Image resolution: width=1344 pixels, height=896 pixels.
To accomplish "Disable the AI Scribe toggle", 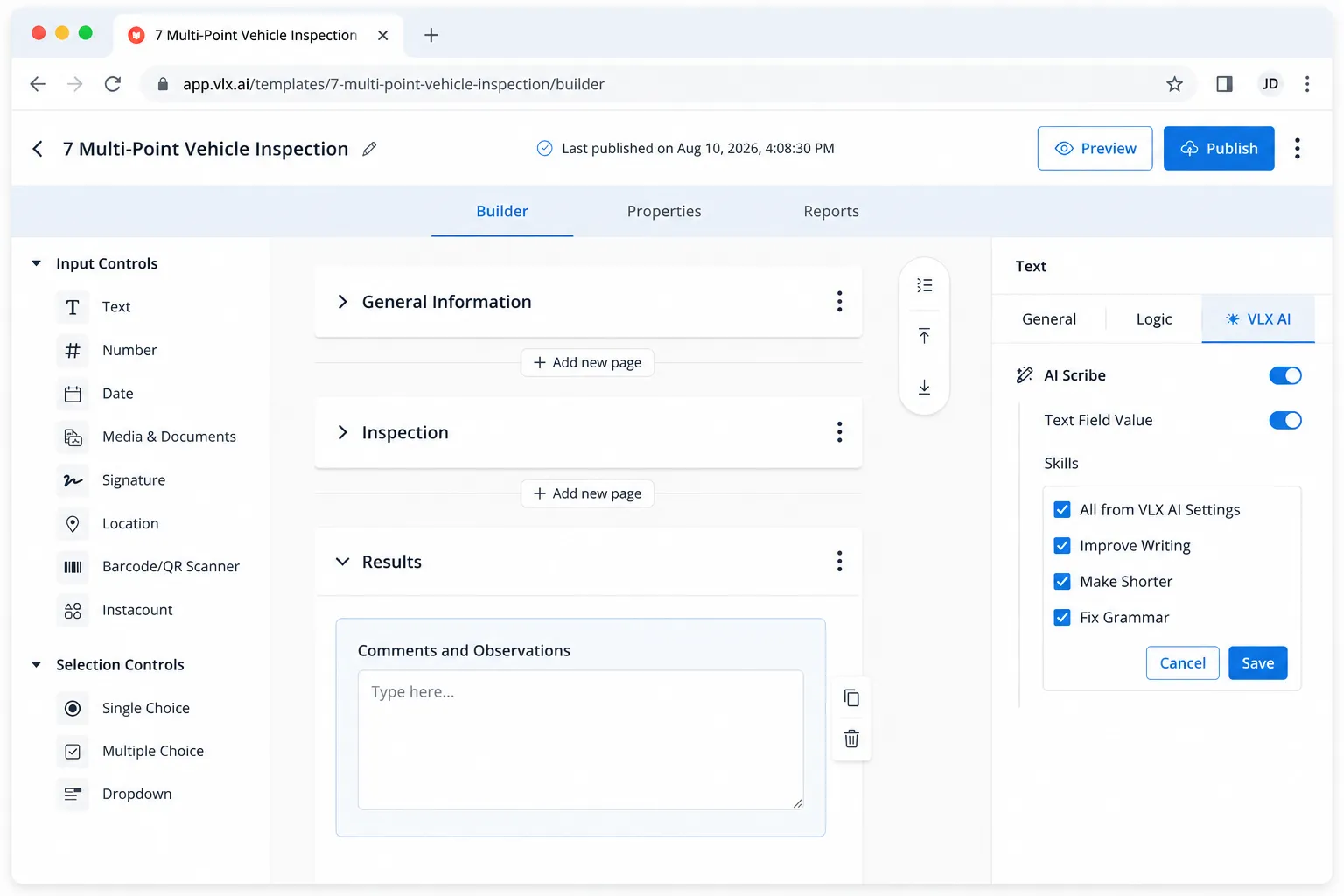I will click(x=1285, y=375).
